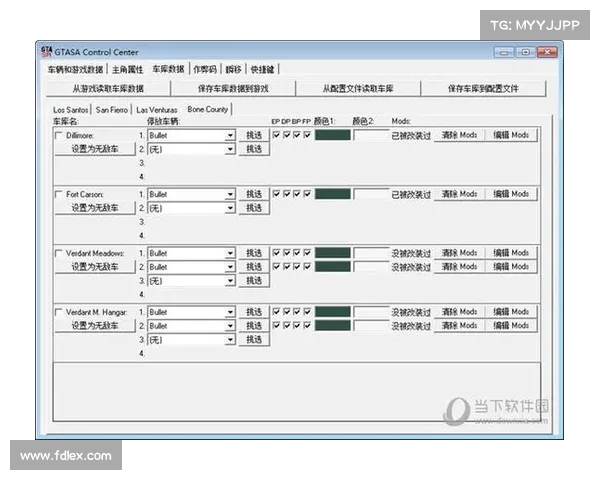Click the empty log area at bottom

(297, 392)
